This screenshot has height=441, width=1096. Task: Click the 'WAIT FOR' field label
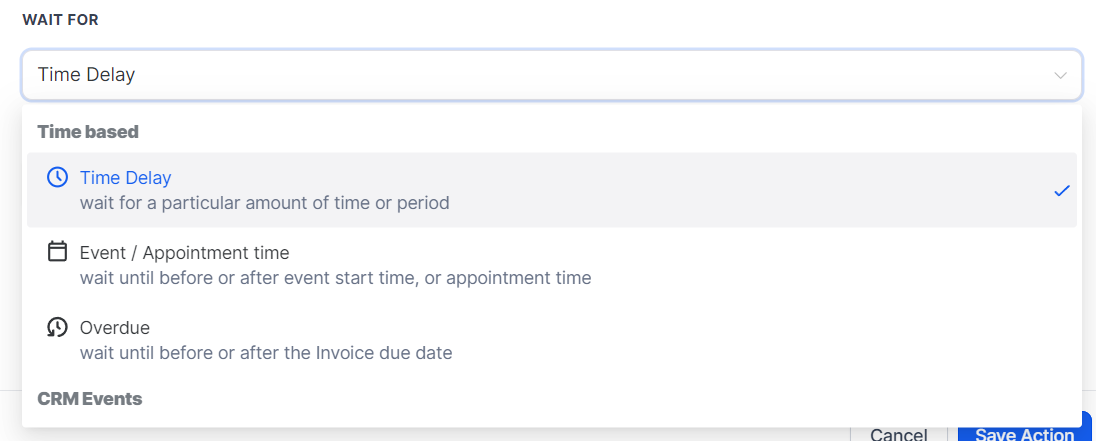(x=61, y=20)
